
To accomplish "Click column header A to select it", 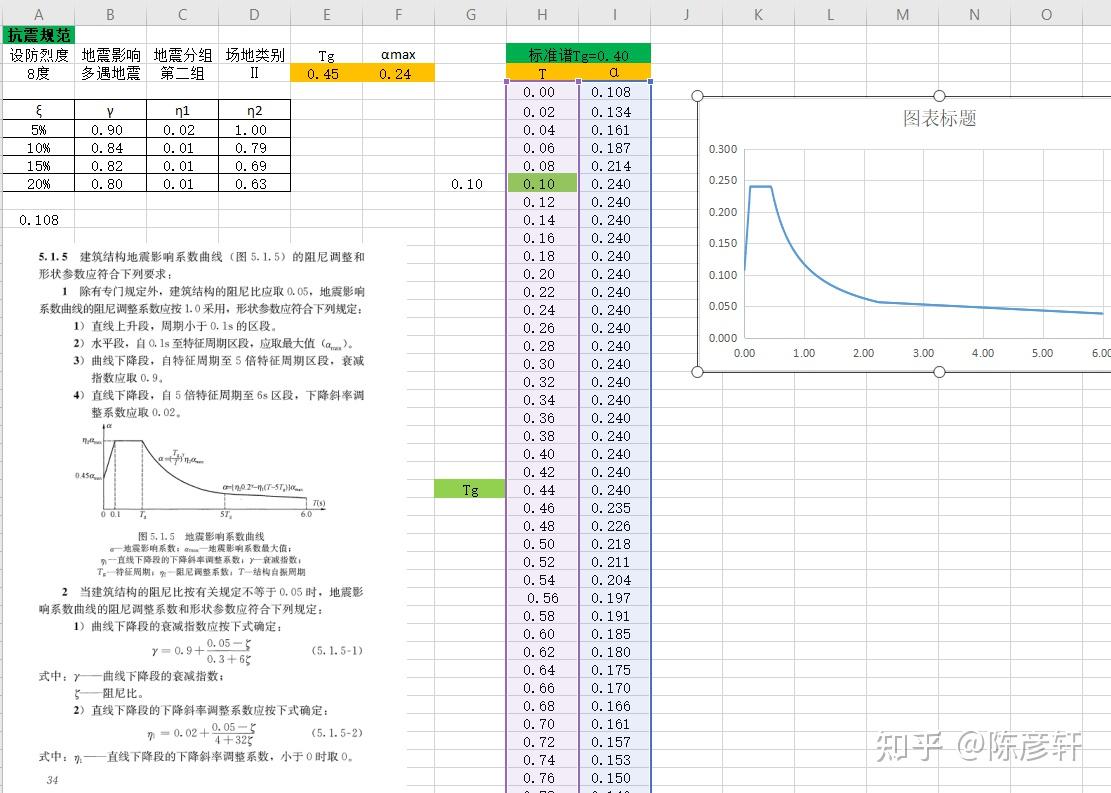I will click(38, 13).
